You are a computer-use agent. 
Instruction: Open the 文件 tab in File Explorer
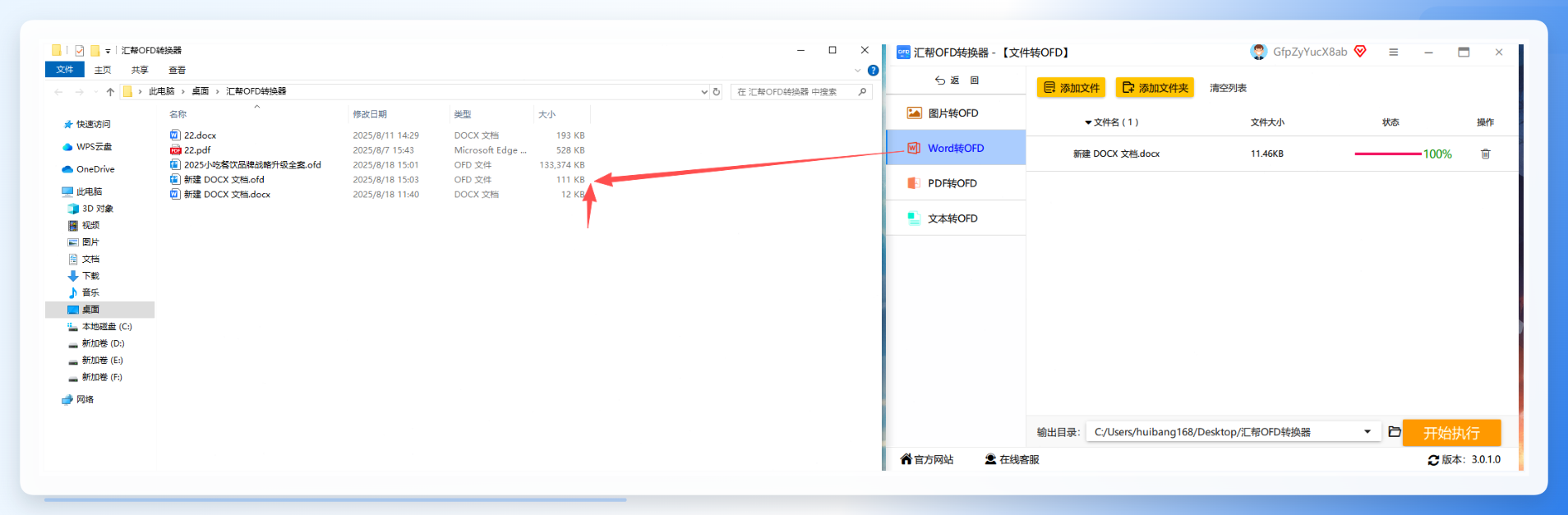tap(65, 70)
